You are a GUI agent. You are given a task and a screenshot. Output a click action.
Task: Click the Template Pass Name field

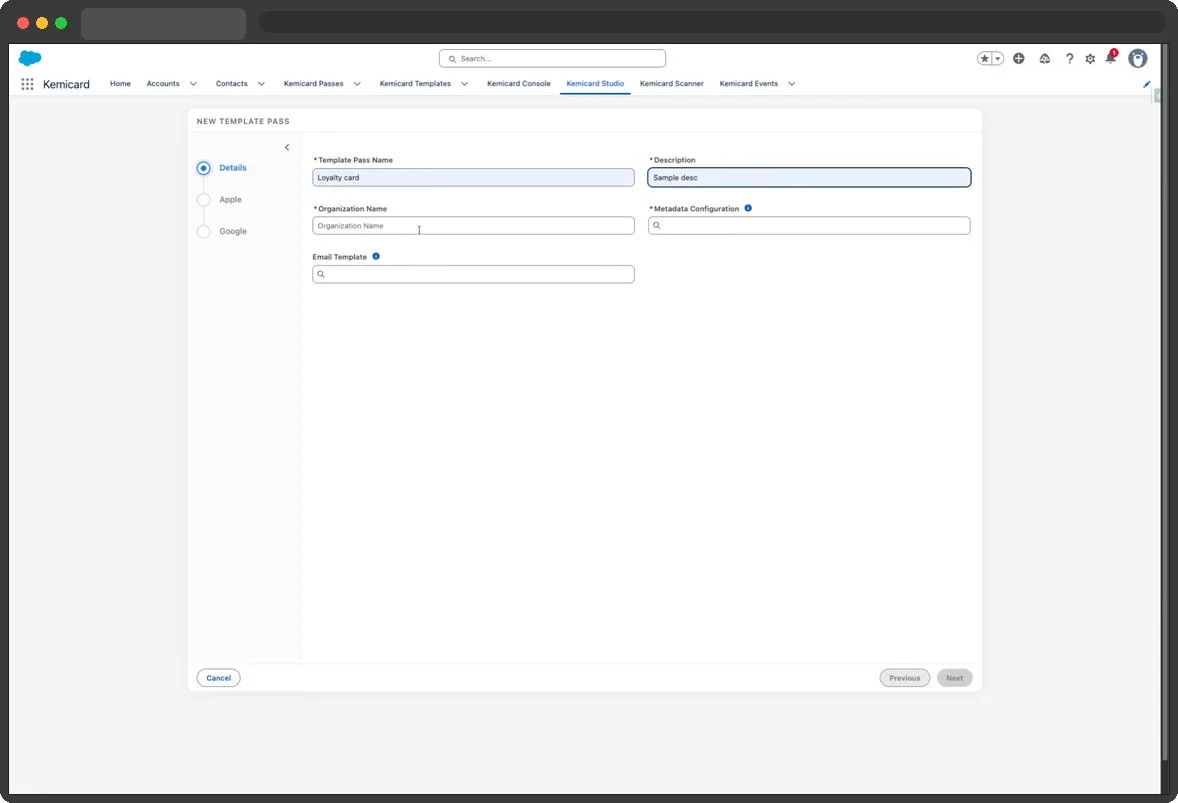tap(473, 177)
